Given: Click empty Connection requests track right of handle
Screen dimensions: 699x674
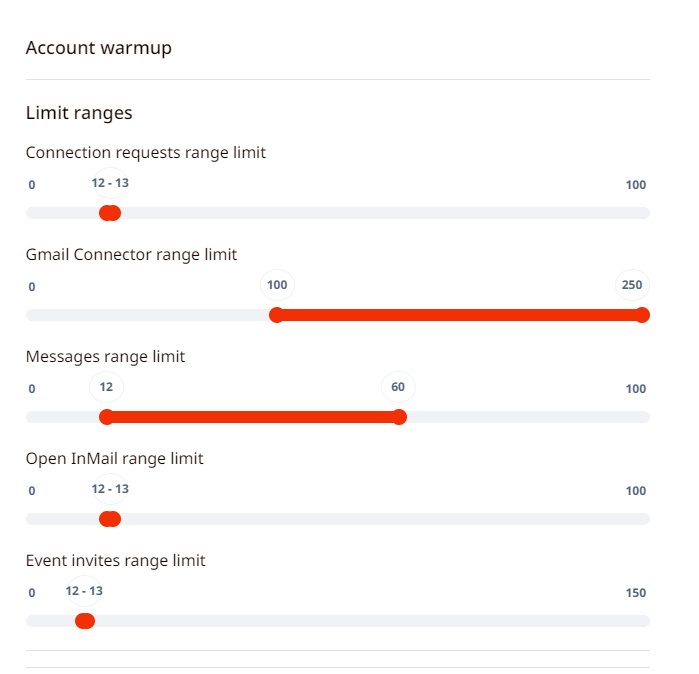Looking at the screenshot, I should click(380, 213).
